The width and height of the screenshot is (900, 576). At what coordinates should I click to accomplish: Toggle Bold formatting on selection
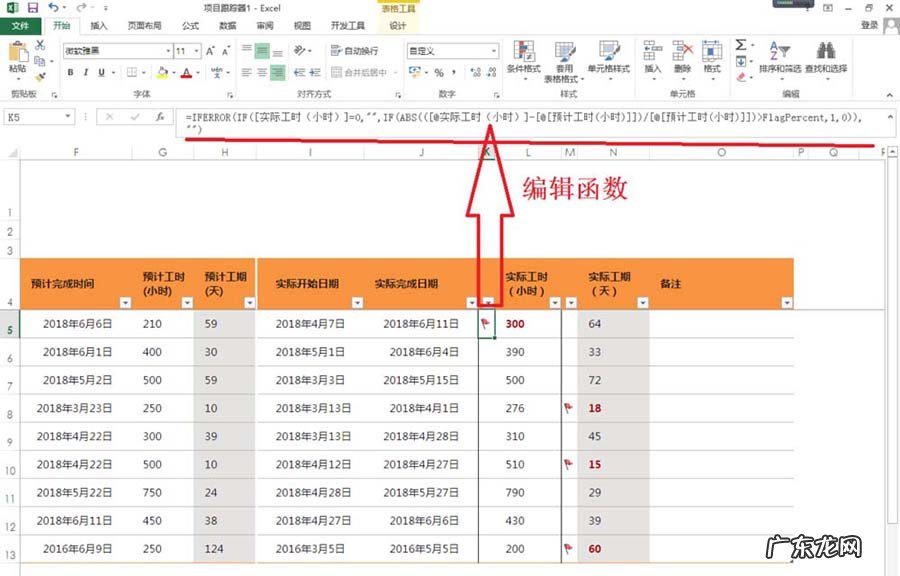[71, 71]
